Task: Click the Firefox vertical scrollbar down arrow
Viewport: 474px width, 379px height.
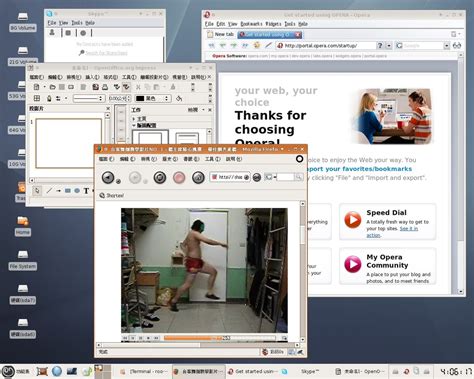Action: pyautogui.click(x=303, y=339)
